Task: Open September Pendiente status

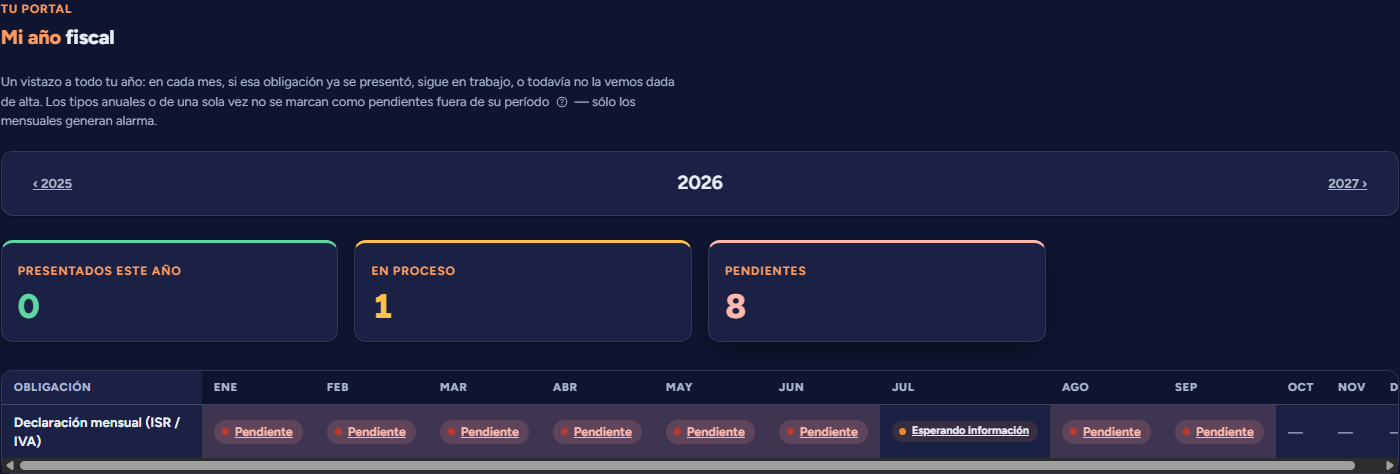Action: click(x=1219, y=432)
